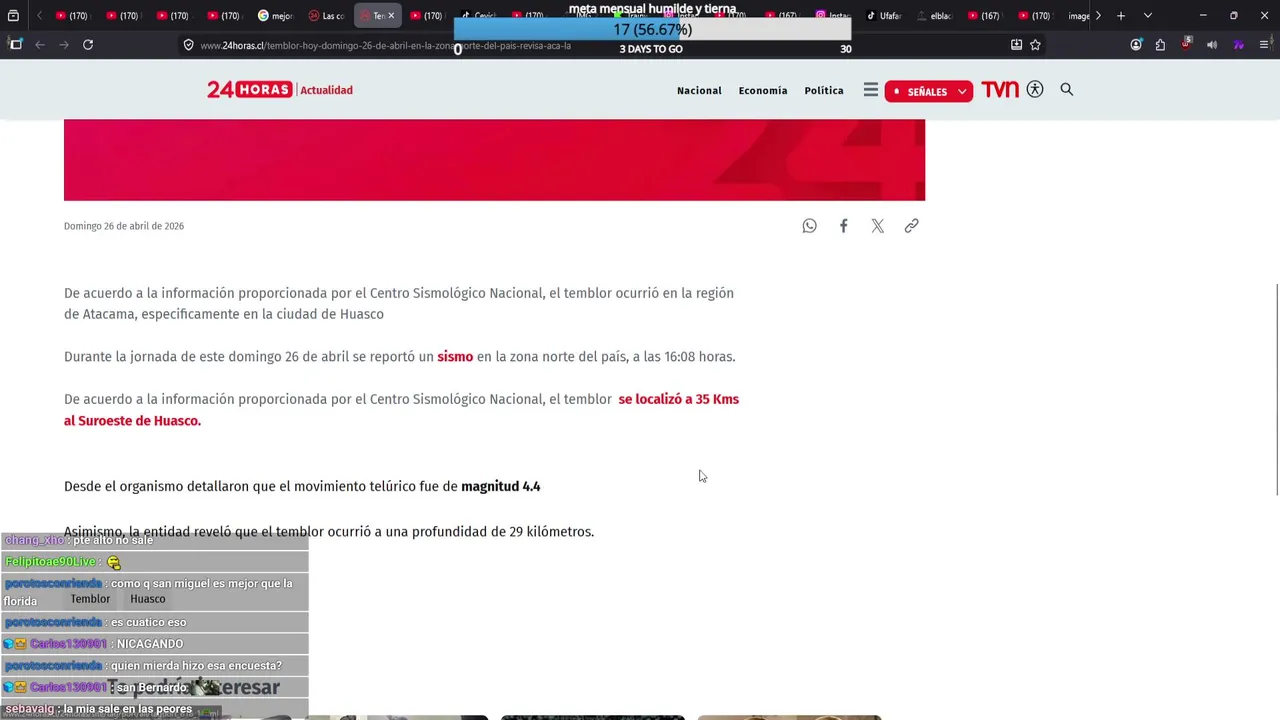Open the Economía section
Image resolution: width=1280 pixels, height=720 pixels.
coord(763,91)
